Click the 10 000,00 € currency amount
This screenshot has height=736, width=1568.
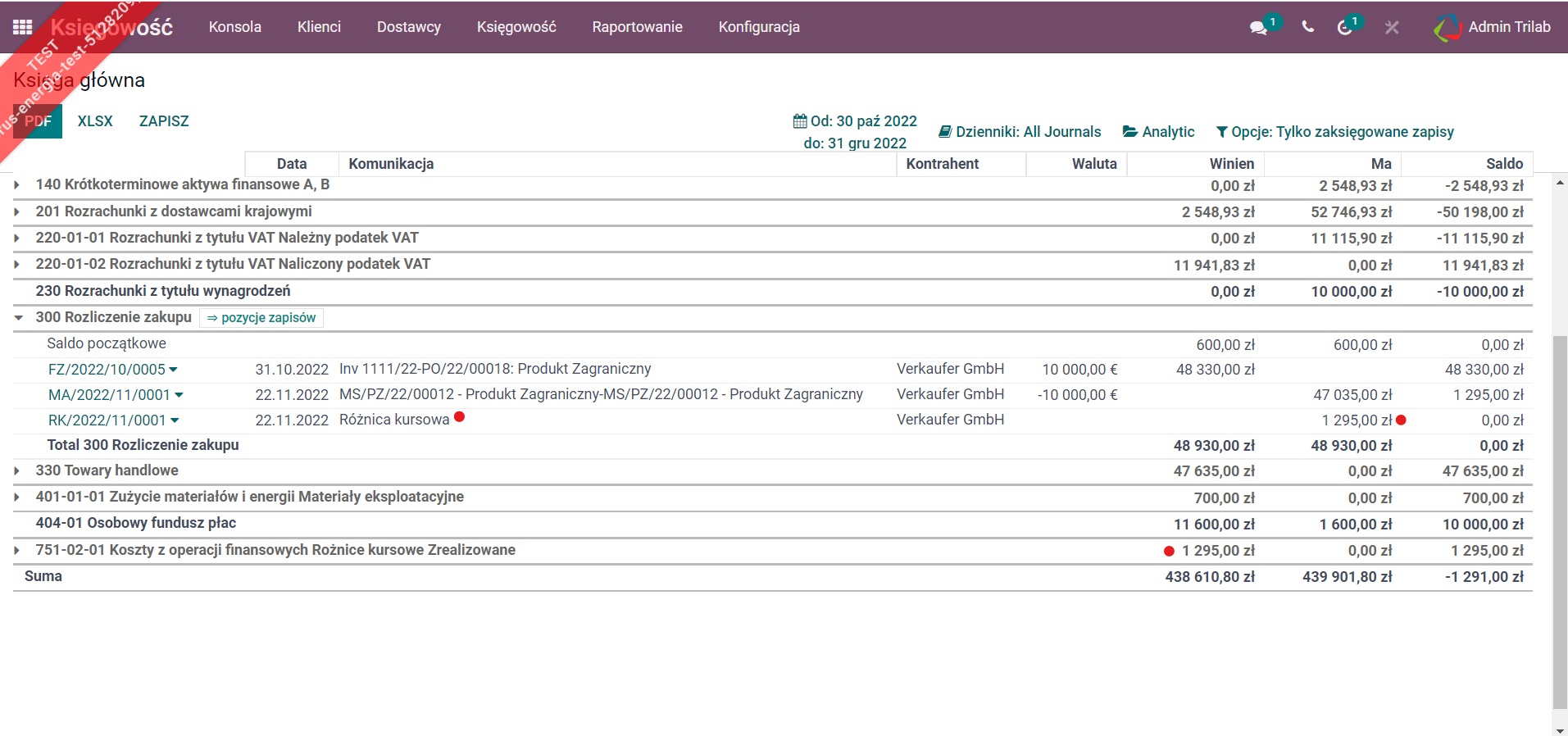click(1079, 370)
